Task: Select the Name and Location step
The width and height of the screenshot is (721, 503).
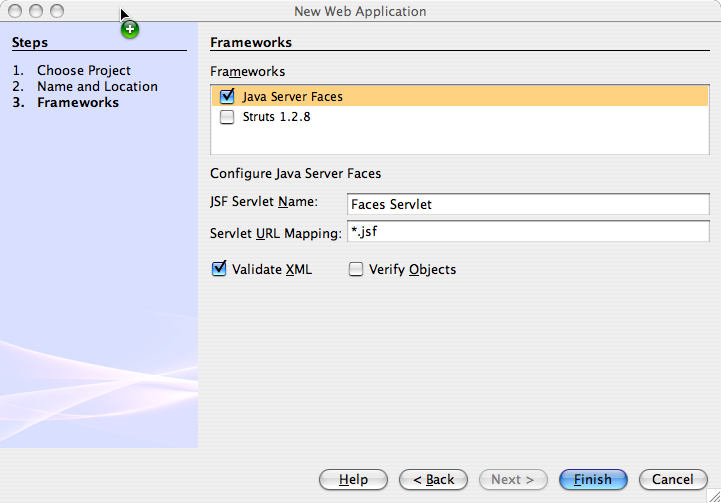Action: pos(97,87)
